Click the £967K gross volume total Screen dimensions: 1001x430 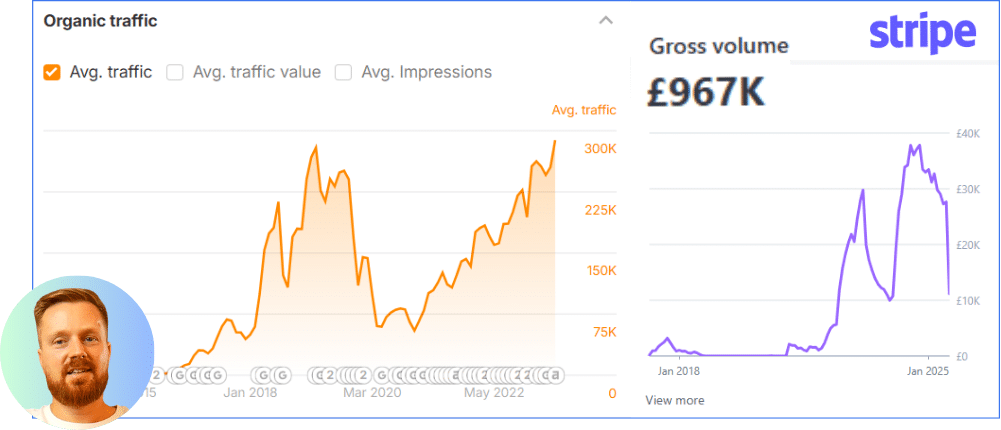click(x=707, y=92)
